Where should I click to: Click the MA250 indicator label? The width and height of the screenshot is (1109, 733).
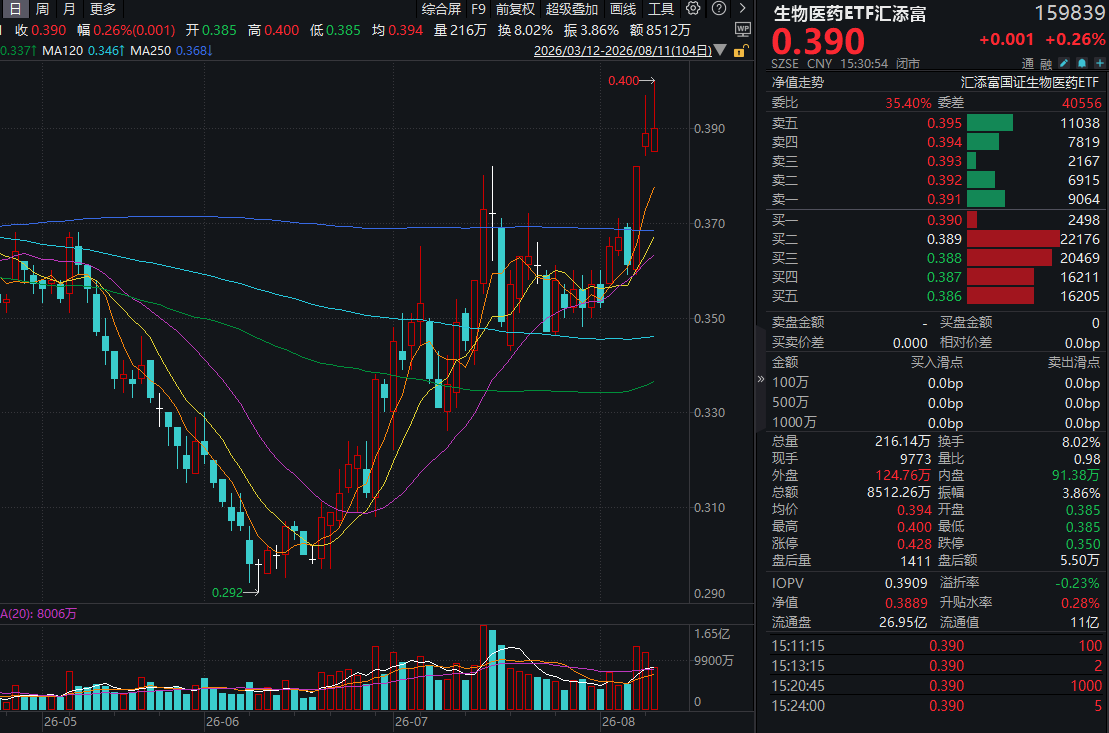click(x=150, y=51)
